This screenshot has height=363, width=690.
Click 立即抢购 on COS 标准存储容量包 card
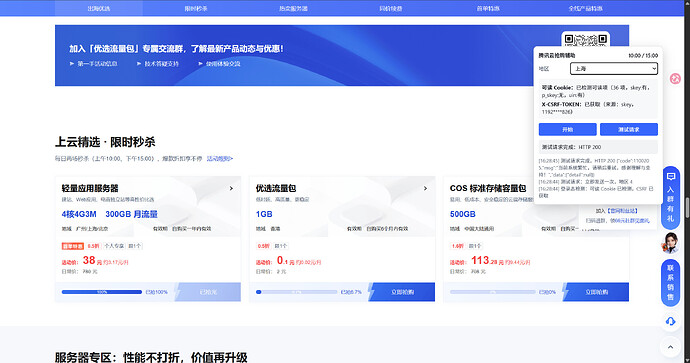[x=596, y=292]
